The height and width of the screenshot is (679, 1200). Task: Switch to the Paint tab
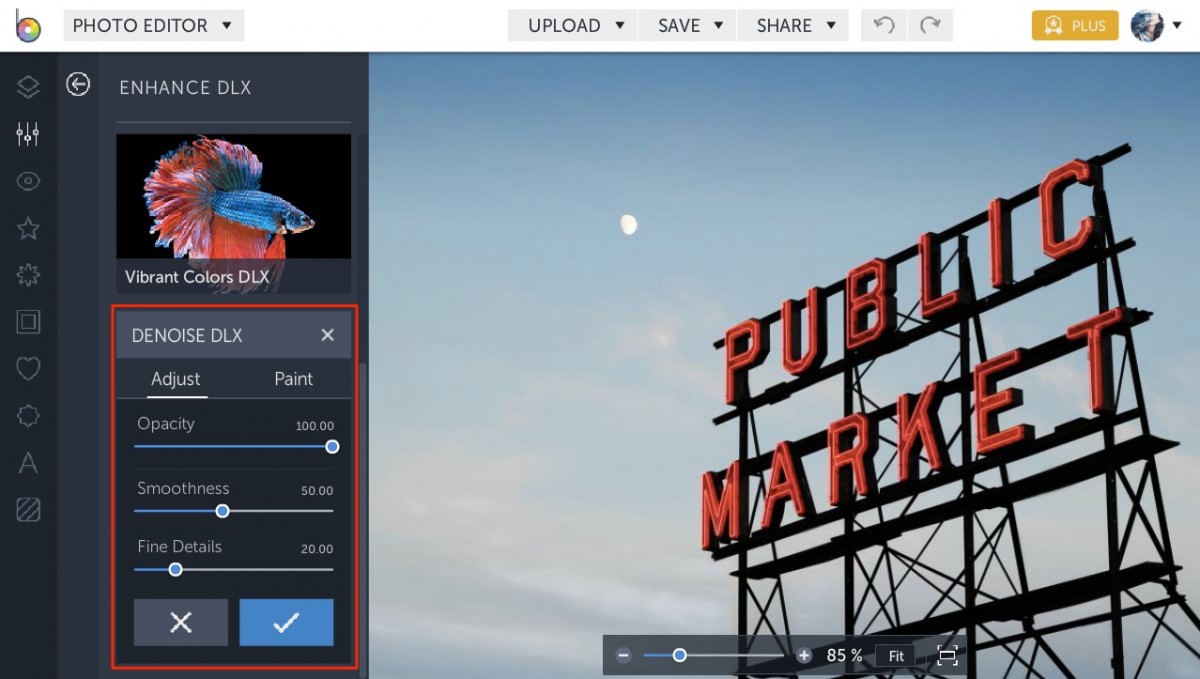[x=293, y=379]
